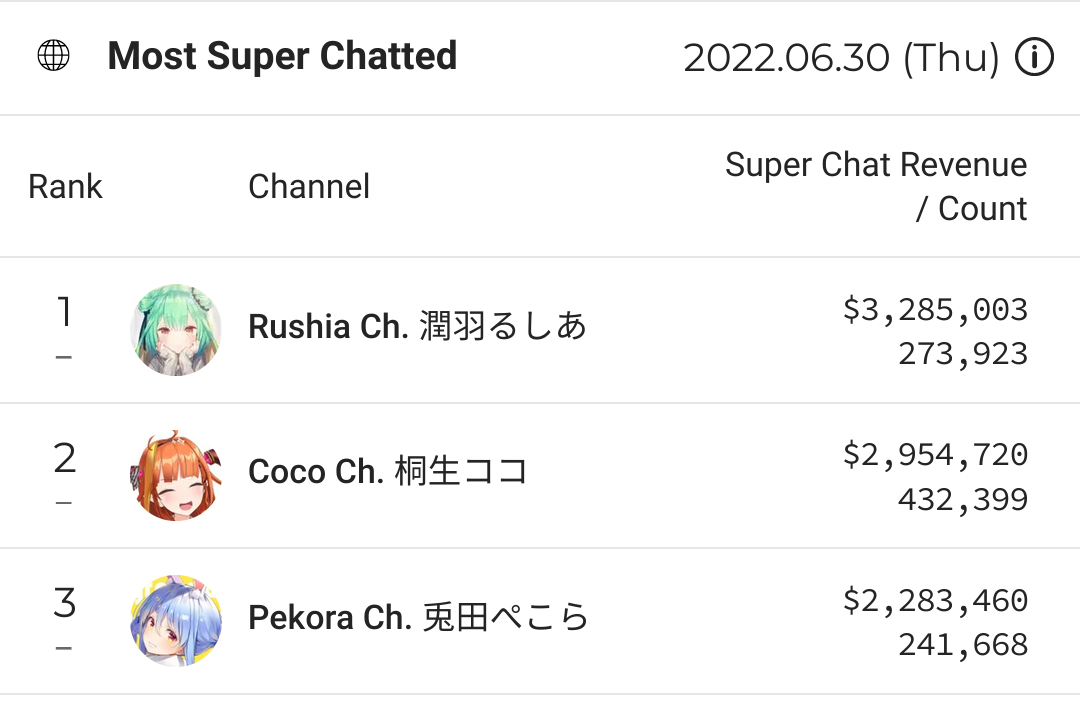Click the Rank column header
1080x709 pixels.
pos(65,186)
